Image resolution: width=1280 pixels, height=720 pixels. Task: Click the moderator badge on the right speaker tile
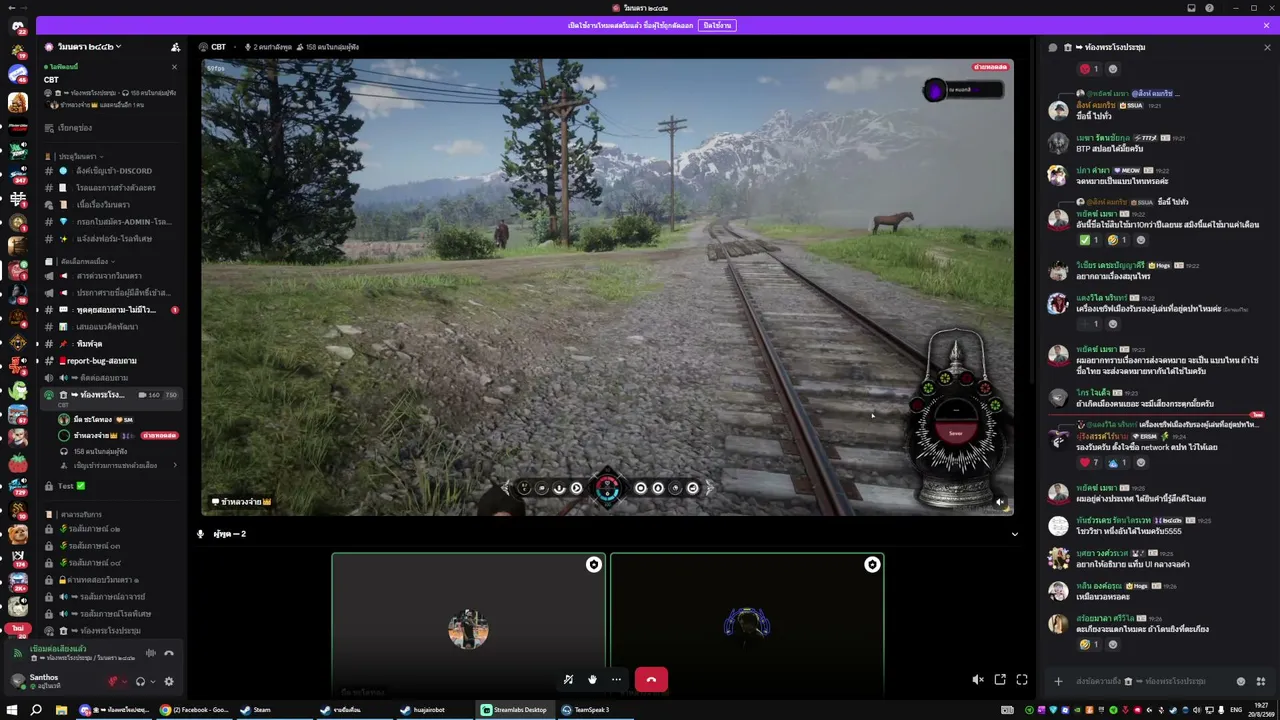pyautogui.click(x=872, y=565)
